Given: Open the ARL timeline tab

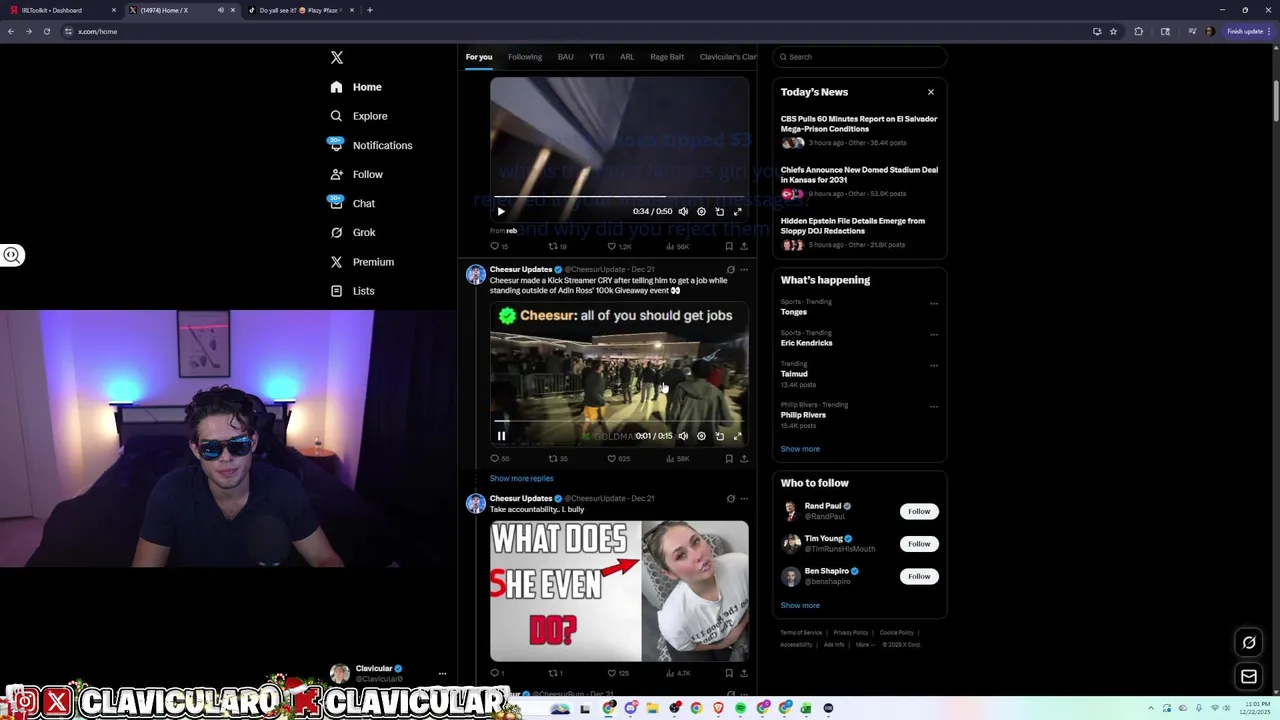Looking at the screenshot, I should (627, 57).
